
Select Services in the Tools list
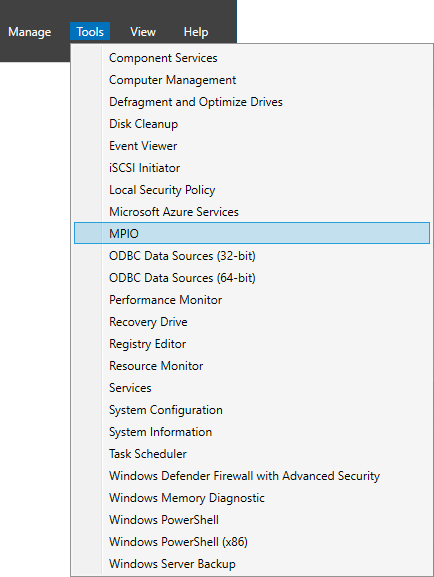coord(252,388)
